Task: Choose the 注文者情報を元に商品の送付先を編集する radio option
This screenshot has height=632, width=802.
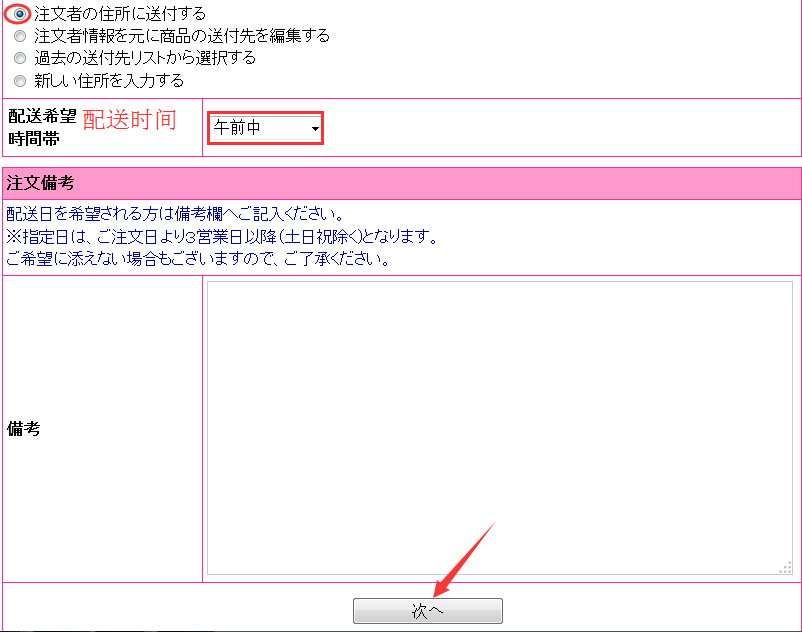Action: pyautogui.click(x=20, y=36)
